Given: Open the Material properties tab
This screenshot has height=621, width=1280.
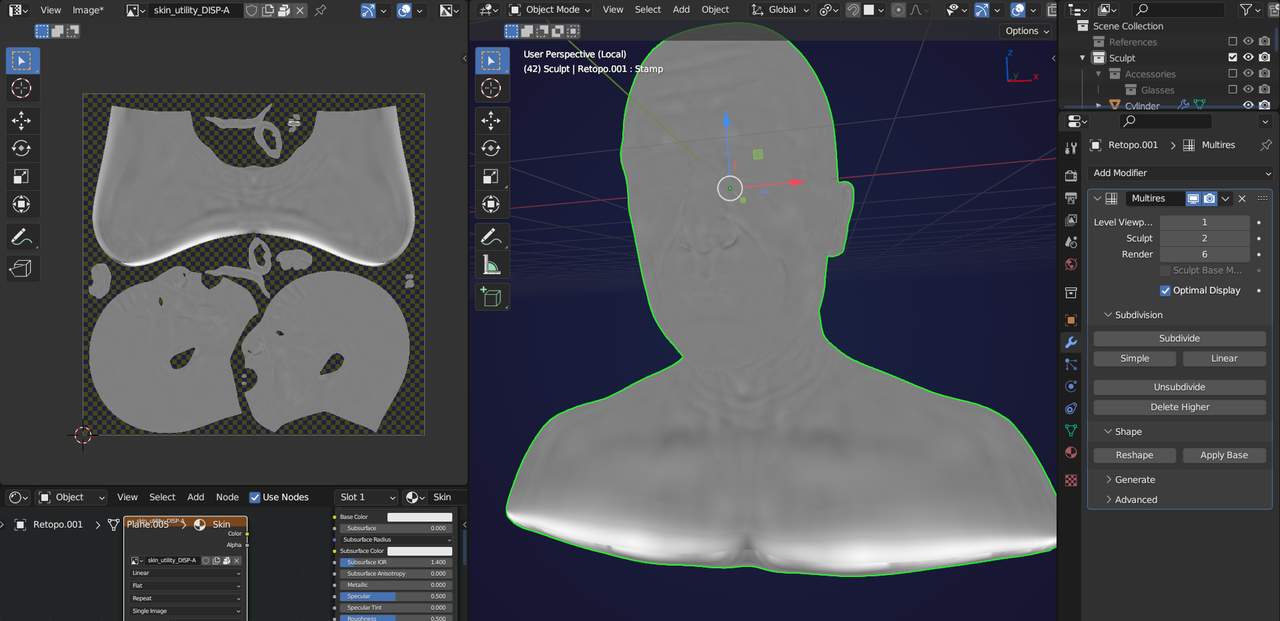Looking at the screenshot, I should 1071,452.
